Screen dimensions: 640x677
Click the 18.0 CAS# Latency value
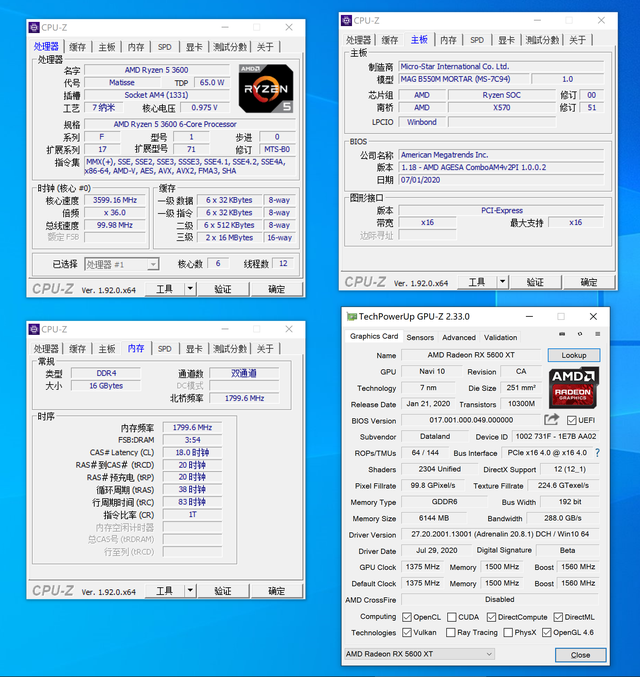[192, 452]
